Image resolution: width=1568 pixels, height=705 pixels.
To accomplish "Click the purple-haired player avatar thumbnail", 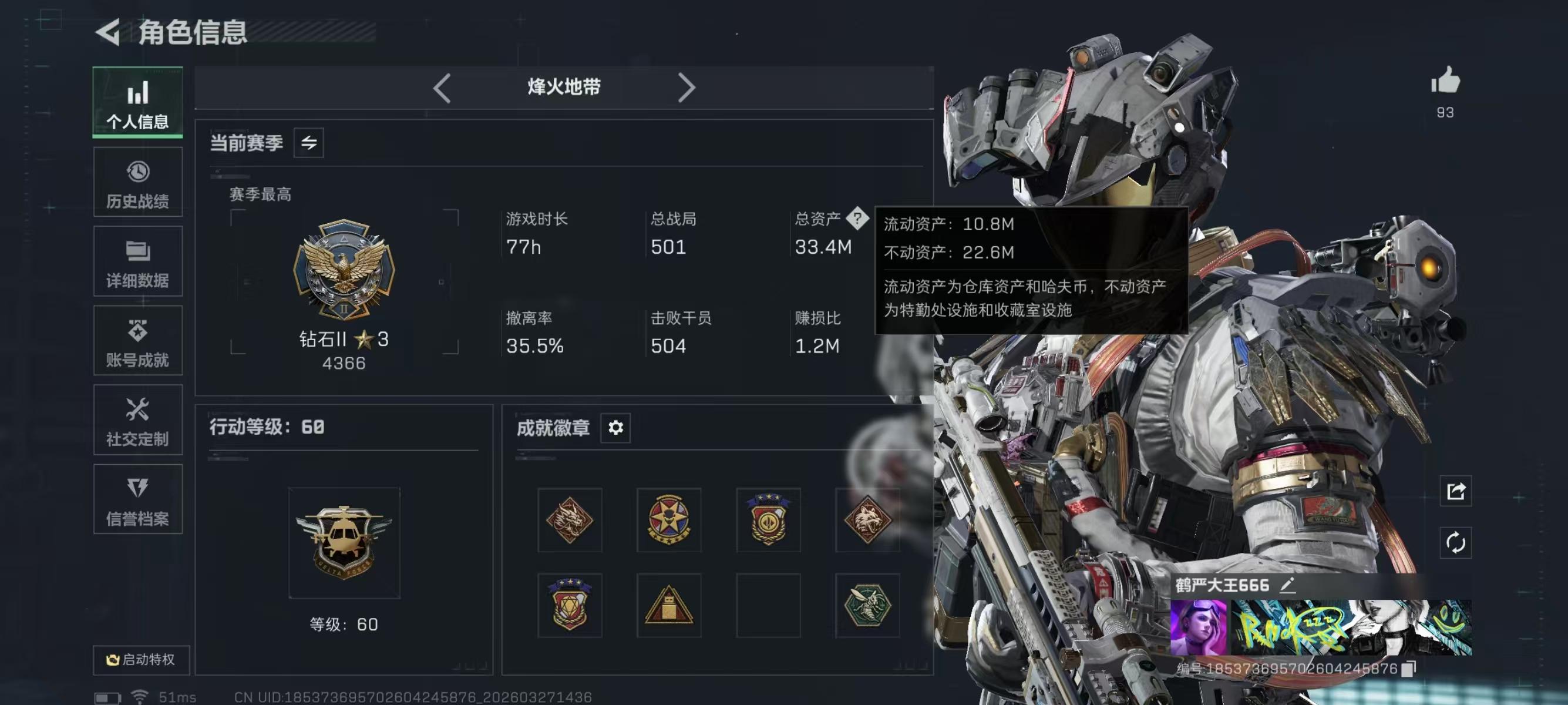I will click(1199, 627).
